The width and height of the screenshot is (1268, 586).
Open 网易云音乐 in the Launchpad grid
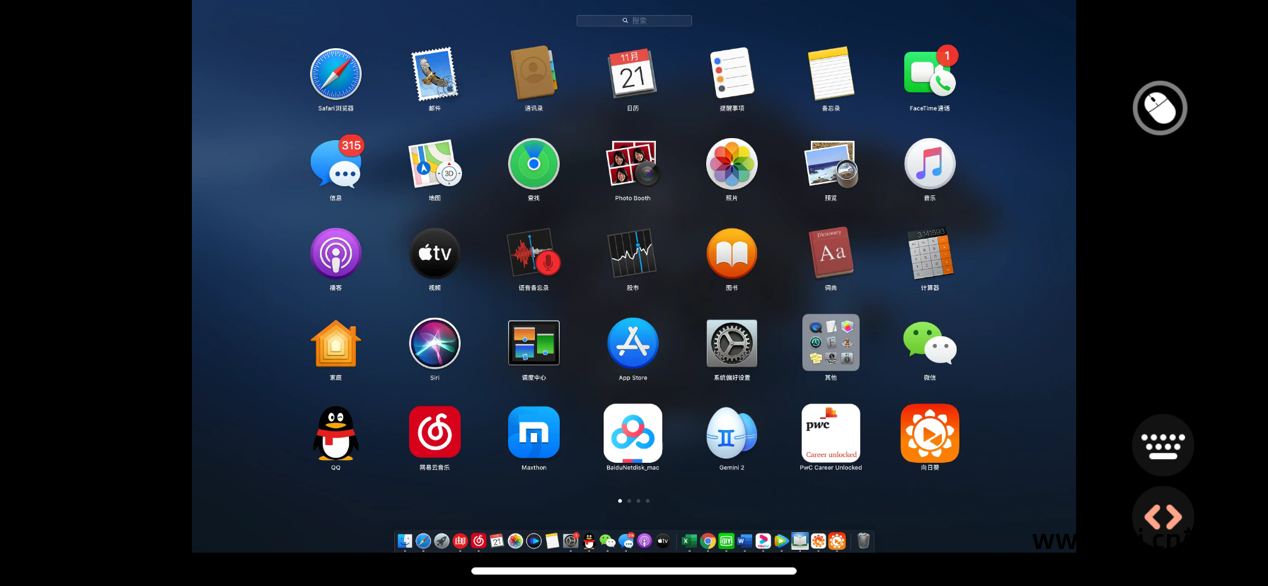click(435, 432)
